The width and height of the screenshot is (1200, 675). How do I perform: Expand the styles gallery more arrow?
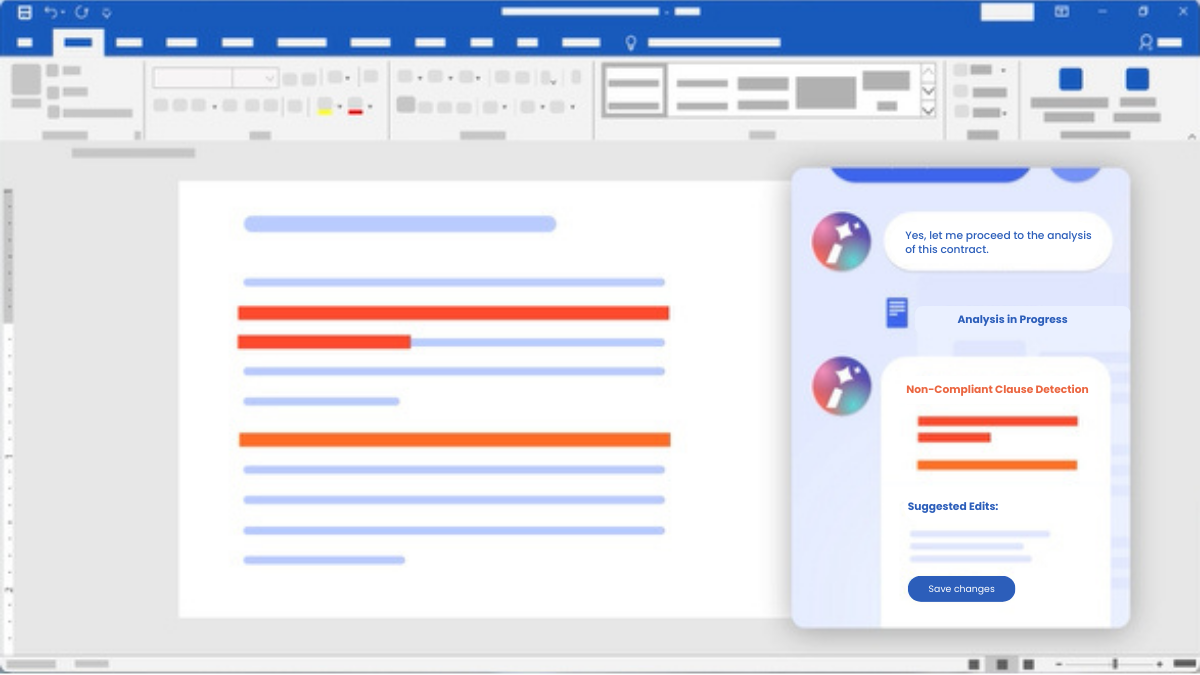pyautogui.click(x=928, y=110)
